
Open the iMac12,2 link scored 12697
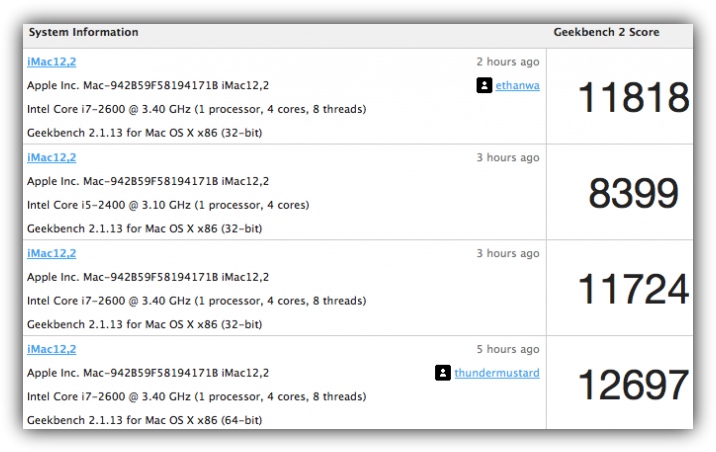click(x=52, y=349)
